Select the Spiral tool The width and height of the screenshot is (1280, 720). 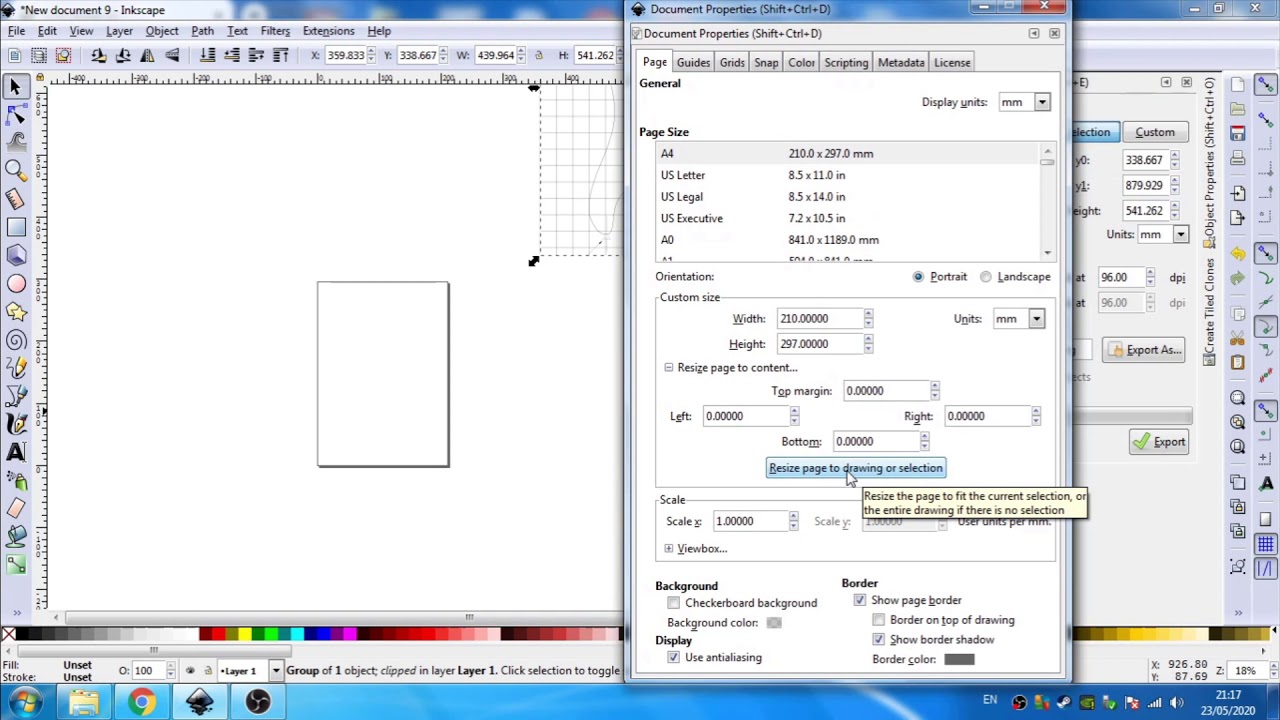(x=15, y=340)
